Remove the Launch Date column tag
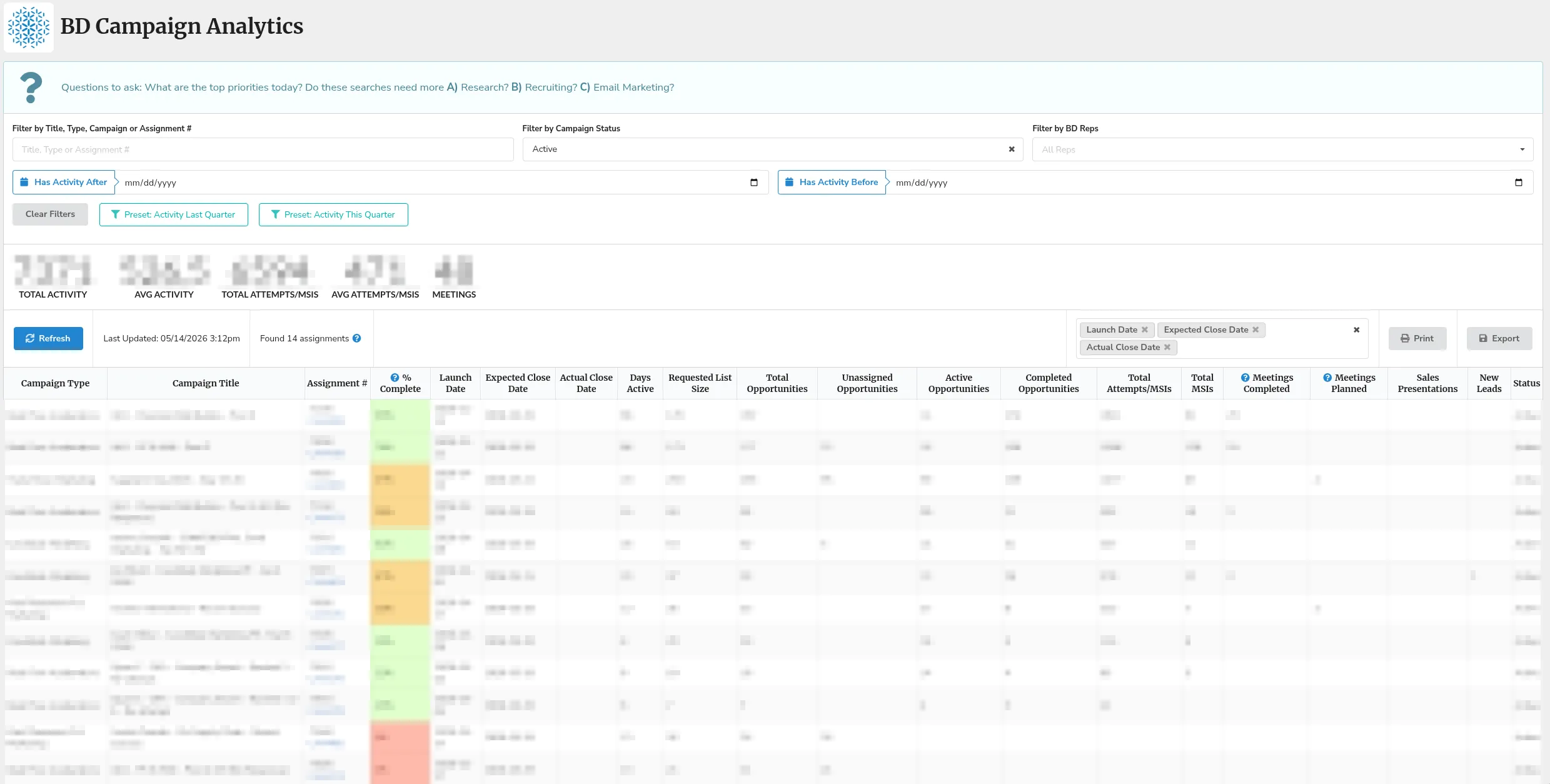 1145,329
